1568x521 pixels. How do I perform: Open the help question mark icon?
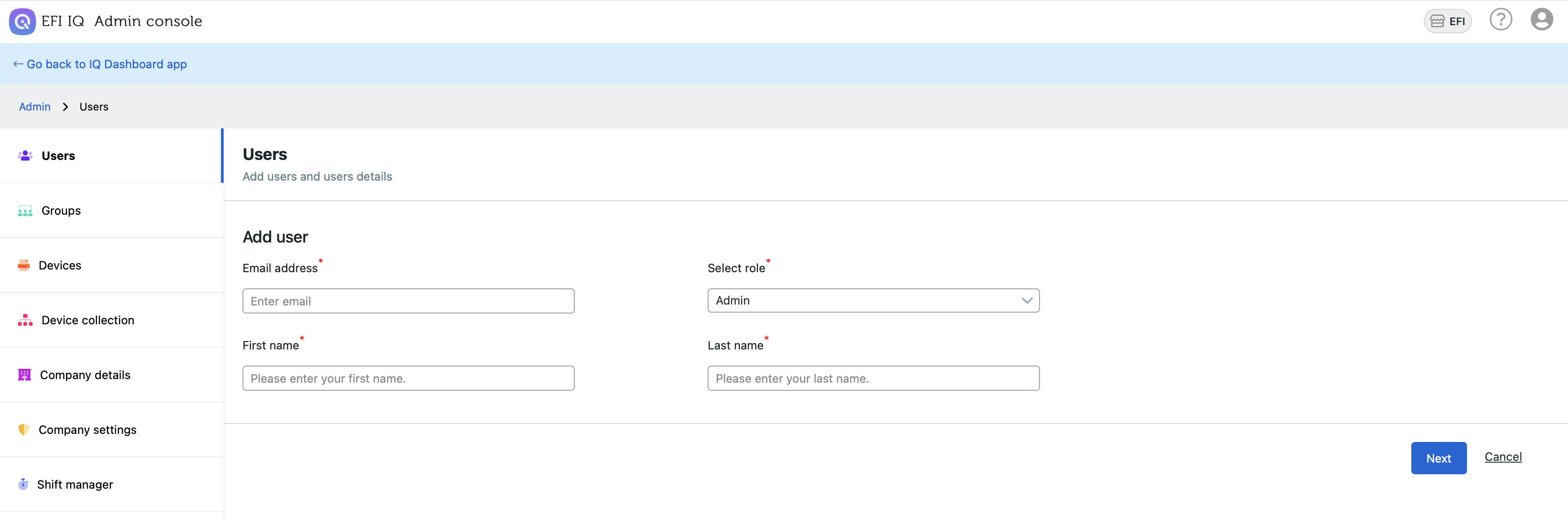tap(1501, 19)
